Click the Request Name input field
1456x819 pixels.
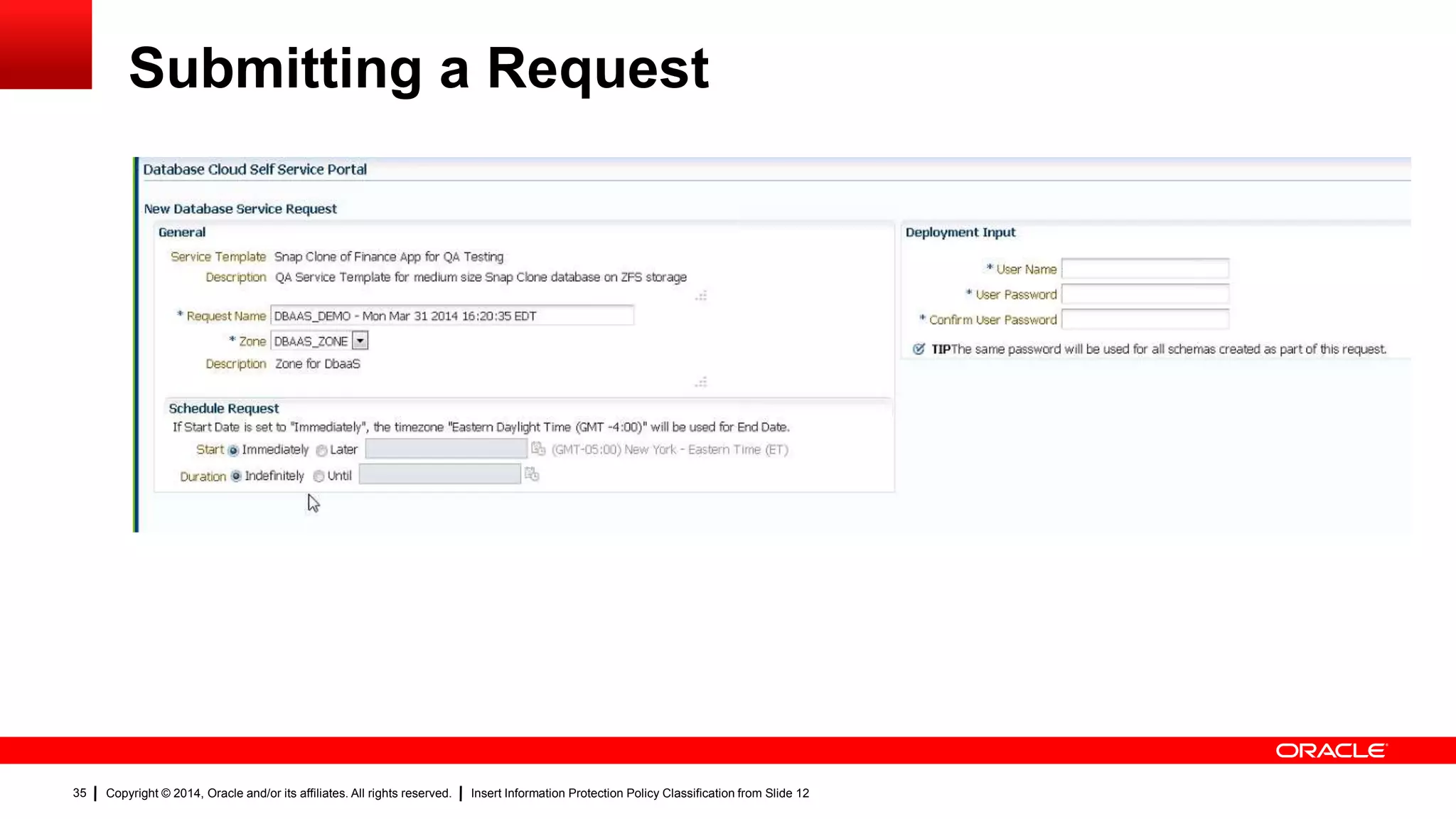[x=452, y=316]
